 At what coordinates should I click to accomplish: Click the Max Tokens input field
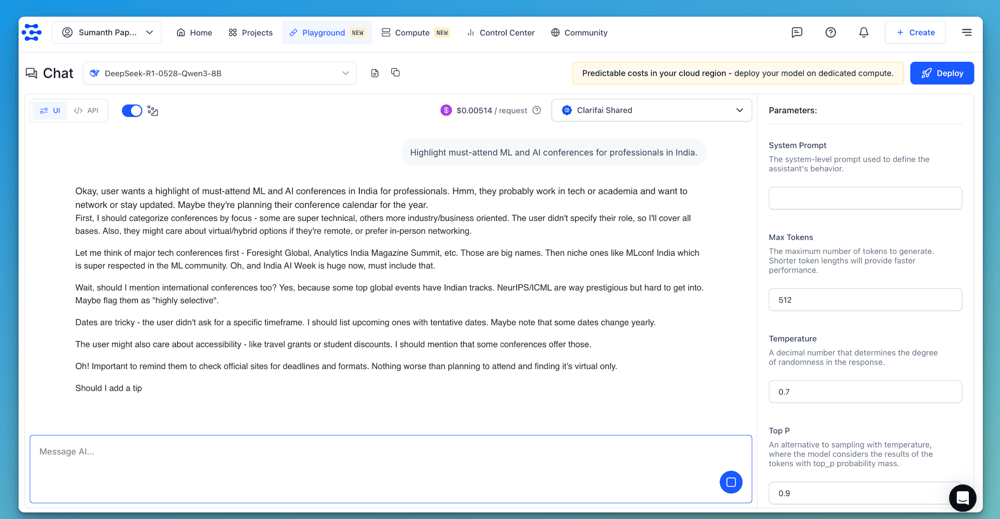click(x=865, y=300)
